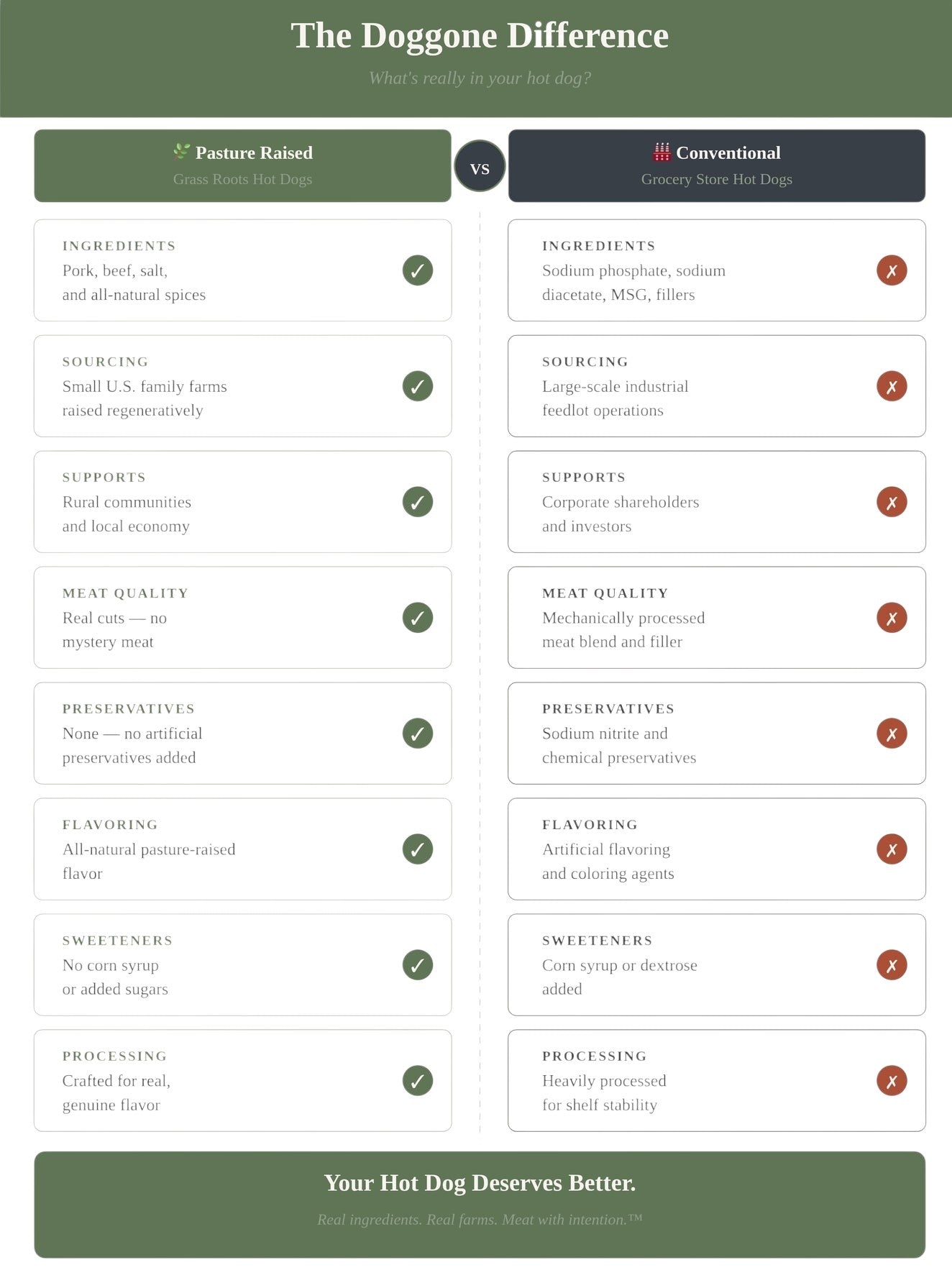Click the red X on Large-scale industrial feedlot
Viewport: 952px width, 1270px height.
(892, 386)
